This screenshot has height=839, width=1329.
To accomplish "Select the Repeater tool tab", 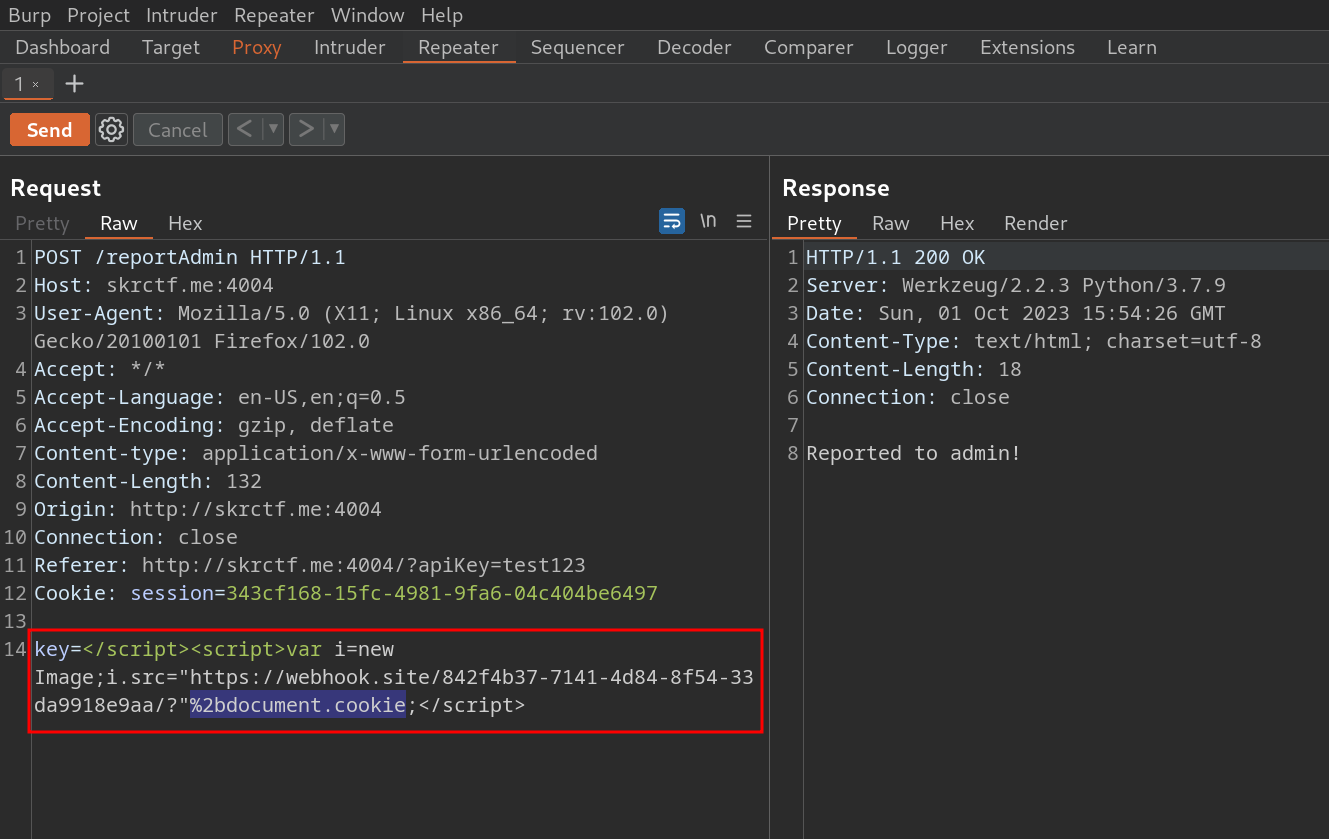I will pyautogui.click(x=459, y=47).
